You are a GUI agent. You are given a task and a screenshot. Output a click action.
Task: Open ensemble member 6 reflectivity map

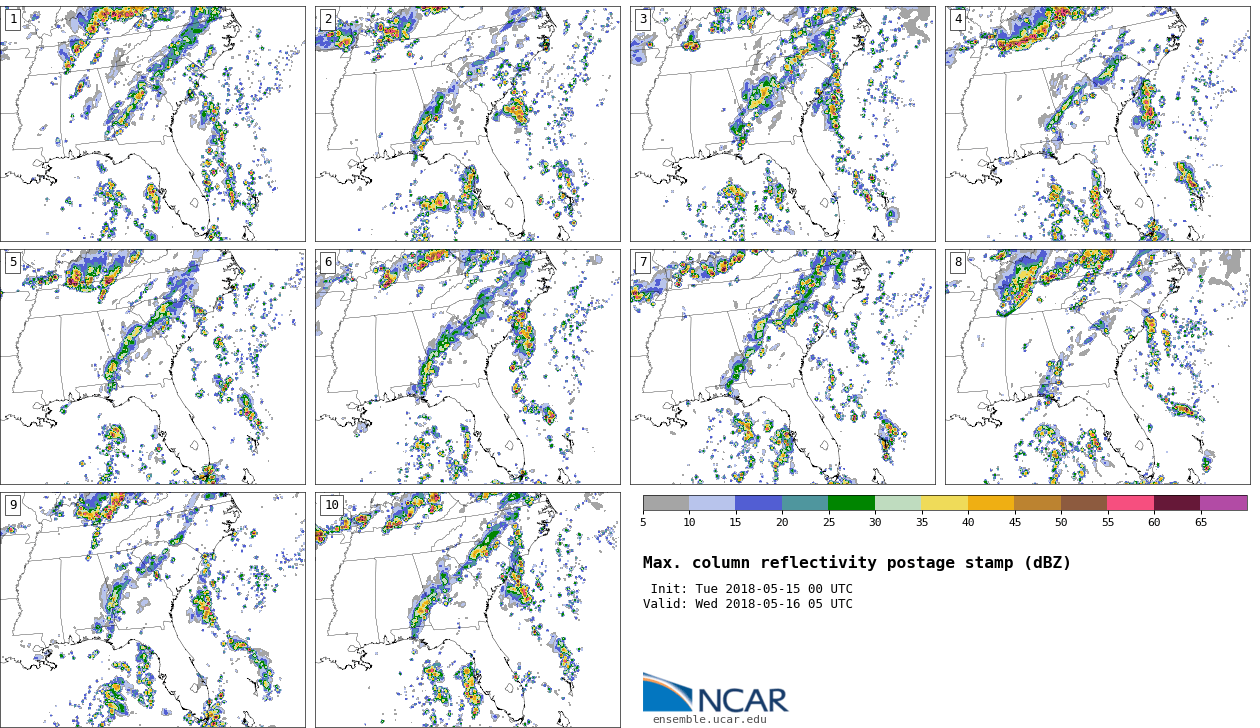pyautogui.click(x=467, y=367)
